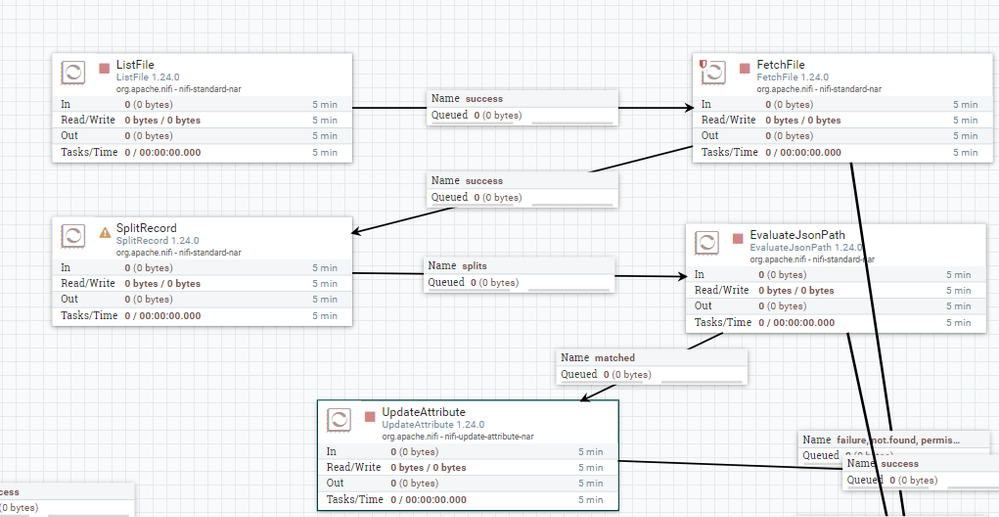Click 'SplitRecord 1.24.0' version text
This screenshot has width=999, height=517.
coord(157,240)
